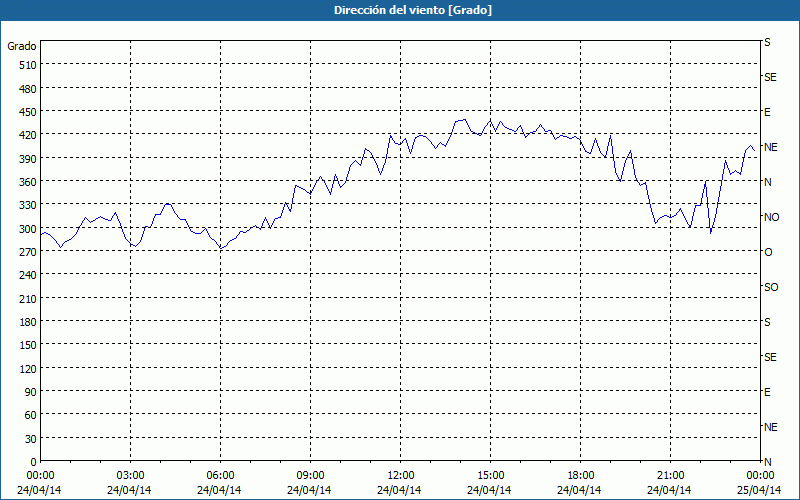Click the 510 value on the degree axis
The height and width of the screenshot is (500, 800).
[28, 65]
